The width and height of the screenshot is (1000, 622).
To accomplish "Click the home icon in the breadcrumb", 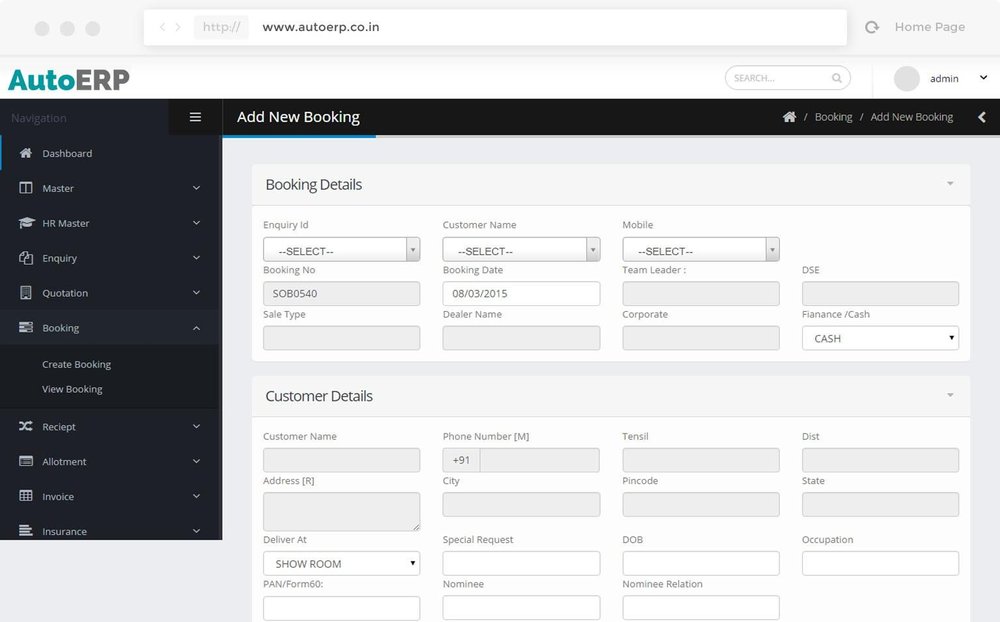I will (790, 117).
